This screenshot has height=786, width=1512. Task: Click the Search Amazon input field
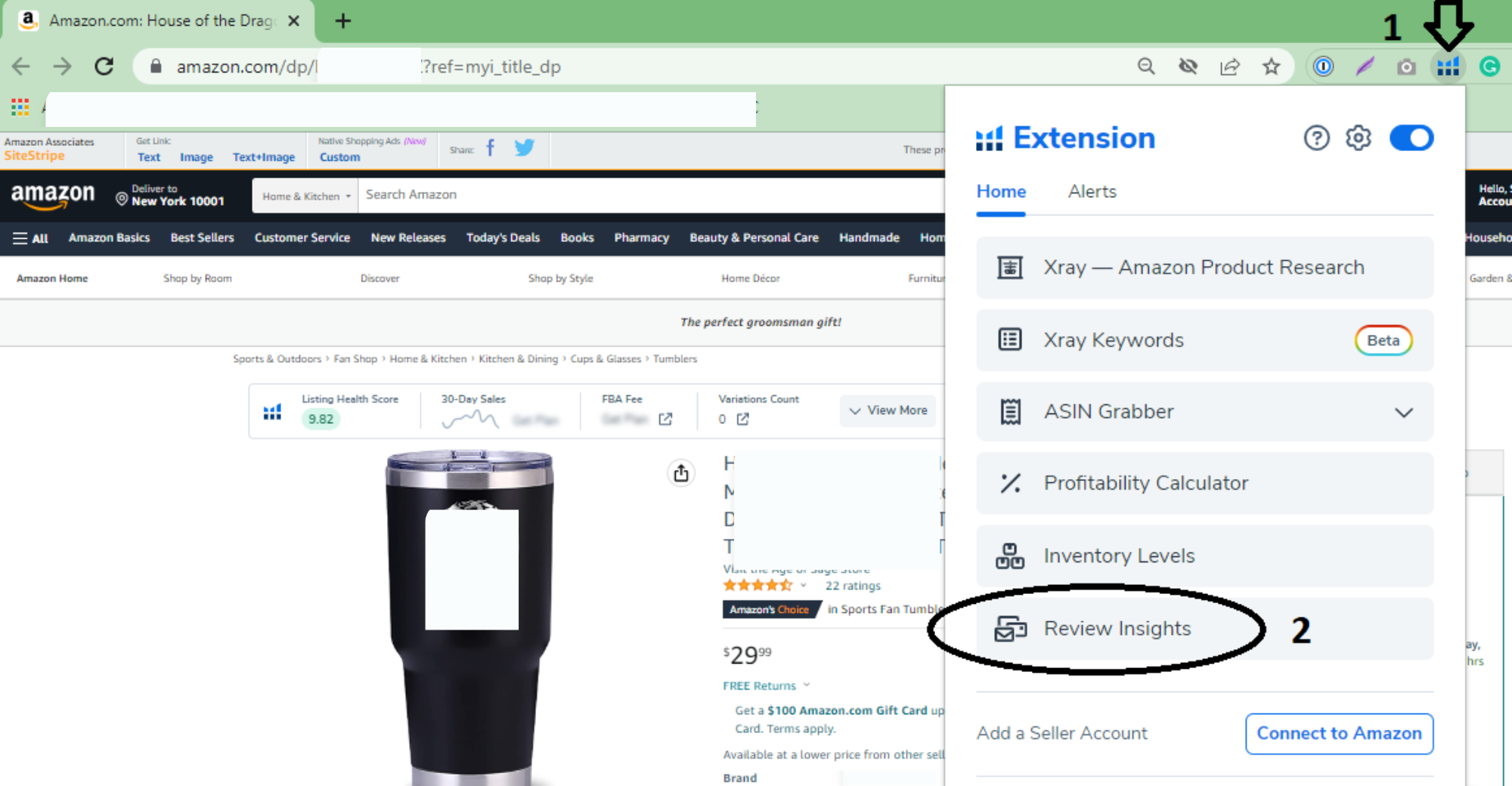click(652, 195)
